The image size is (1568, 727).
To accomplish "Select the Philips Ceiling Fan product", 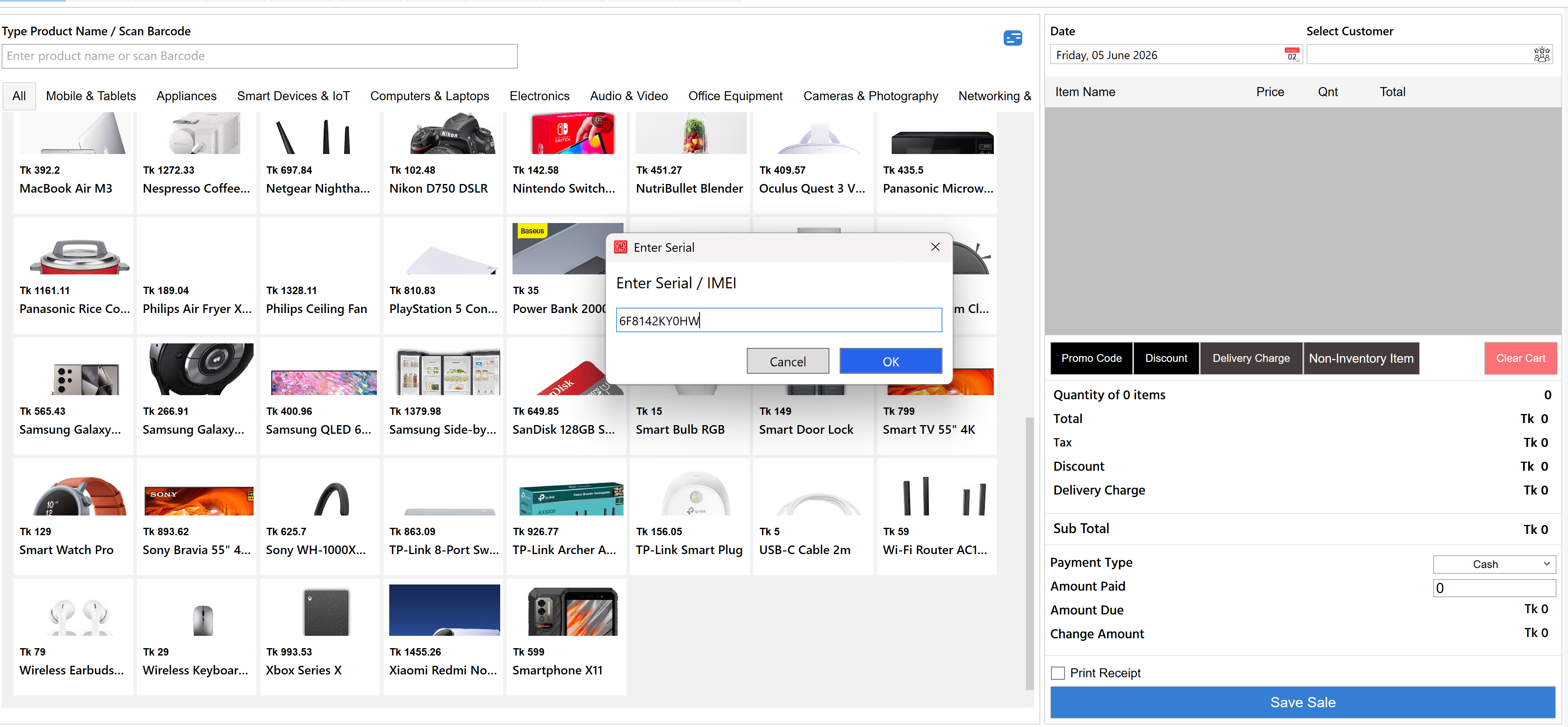I will pyautogui.click(x=320, y=276).
